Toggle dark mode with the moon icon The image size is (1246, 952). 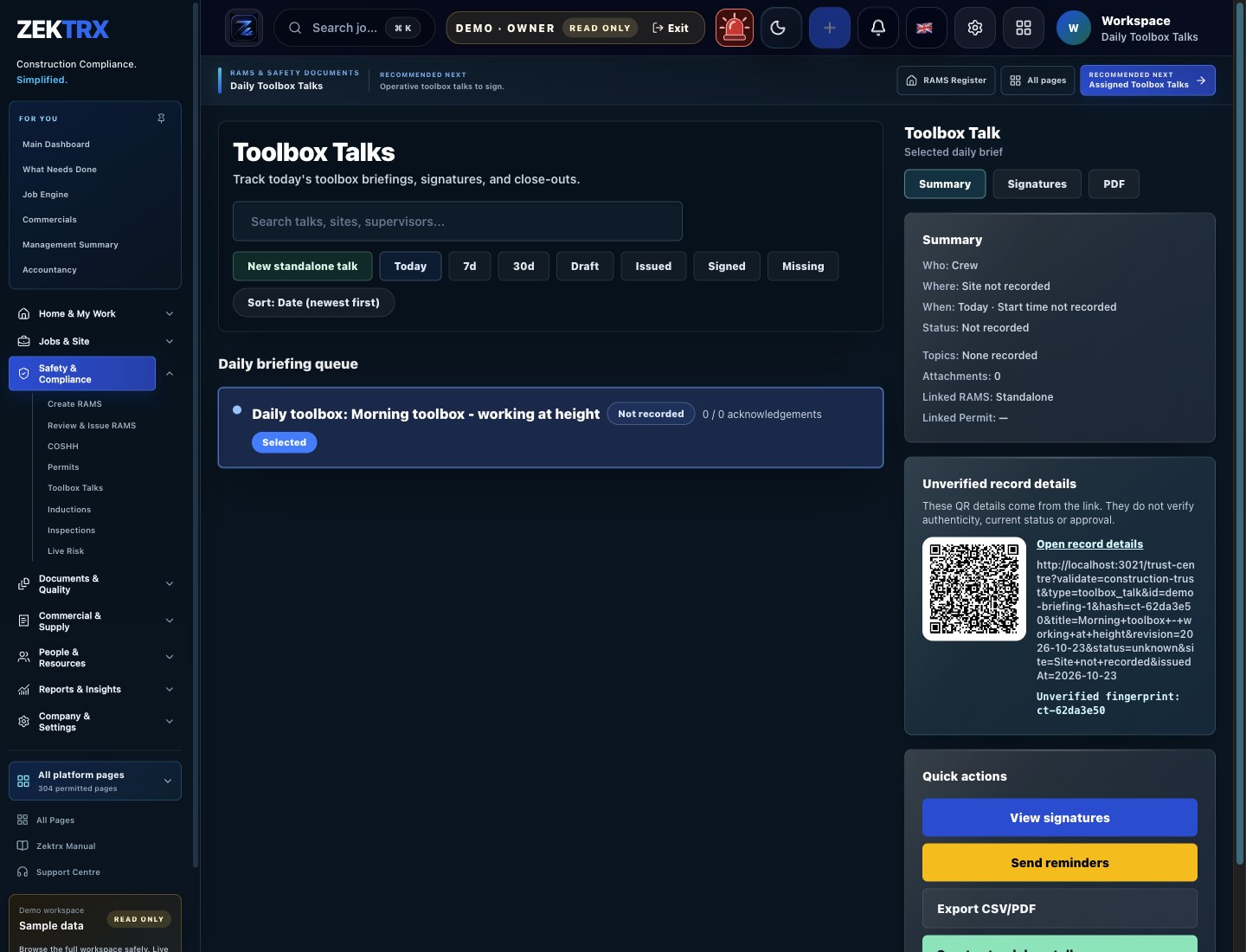pyautogui.click(x=781, y=28)
